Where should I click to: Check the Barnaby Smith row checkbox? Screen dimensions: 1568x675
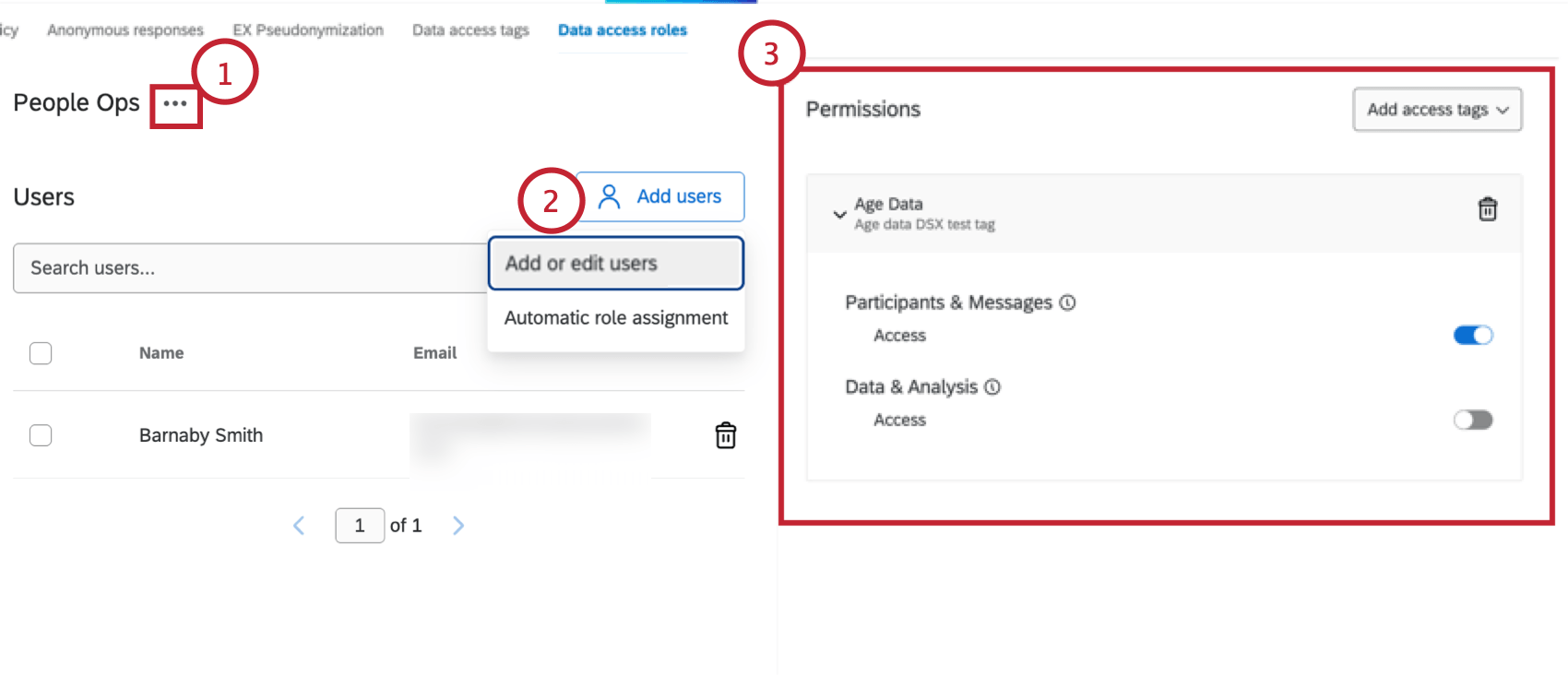pyautogui.click(x=41, y=435)
